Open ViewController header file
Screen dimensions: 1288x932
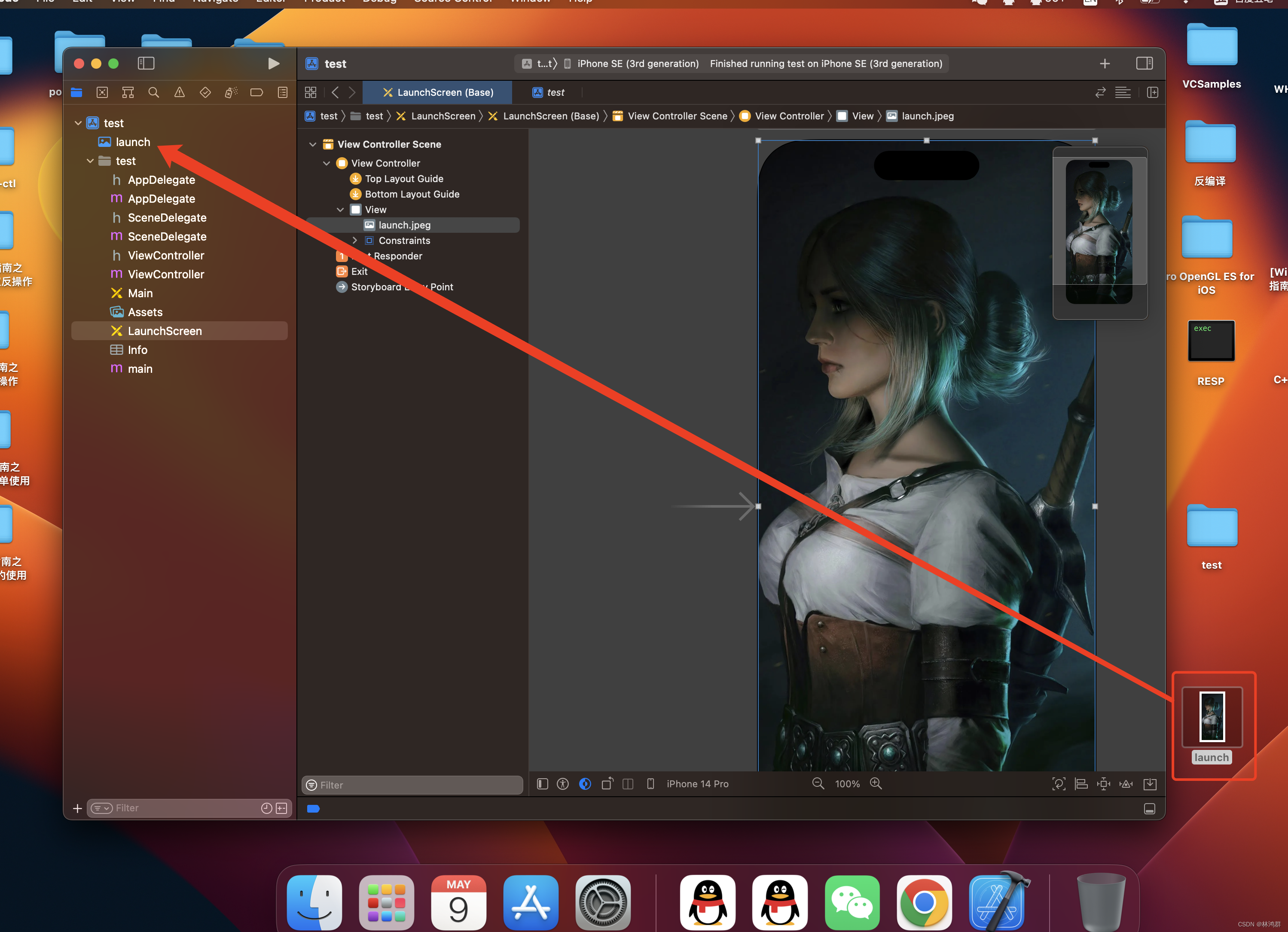(x=166, y=256)
